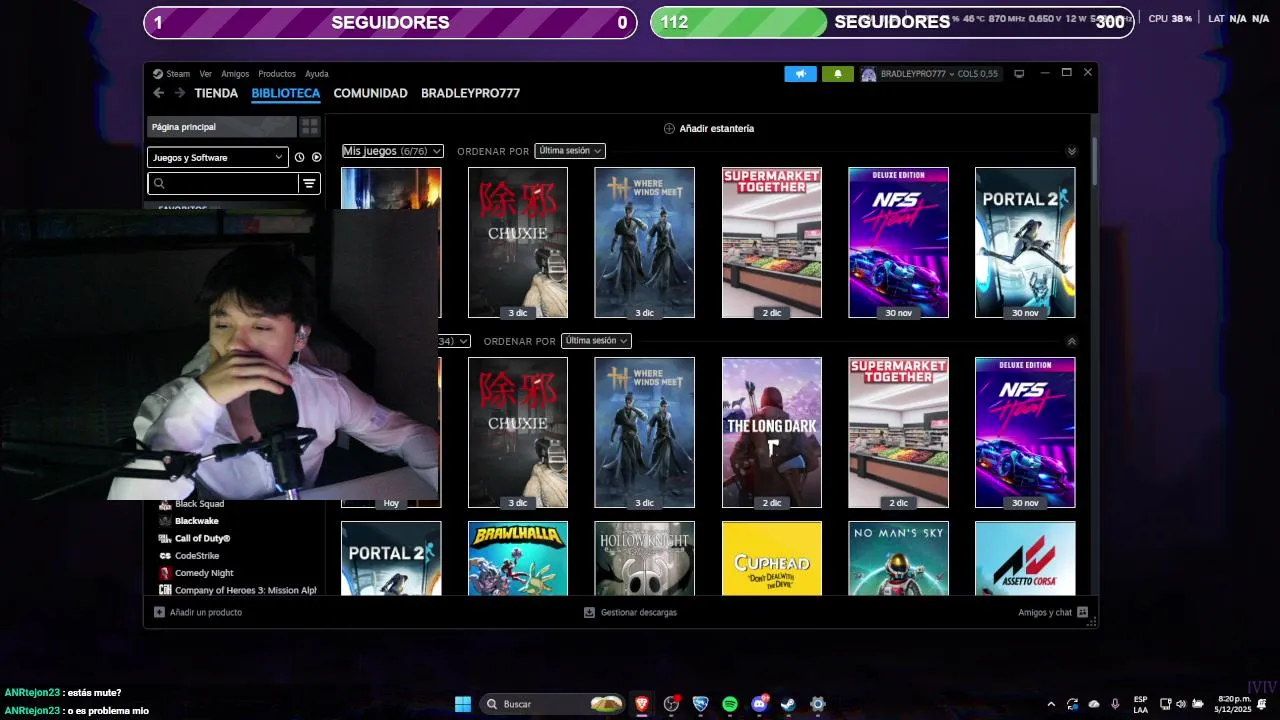The image size is (1280, 720).
Task: Click the shield app icon in the taskbar
Action: coord(700,704)
